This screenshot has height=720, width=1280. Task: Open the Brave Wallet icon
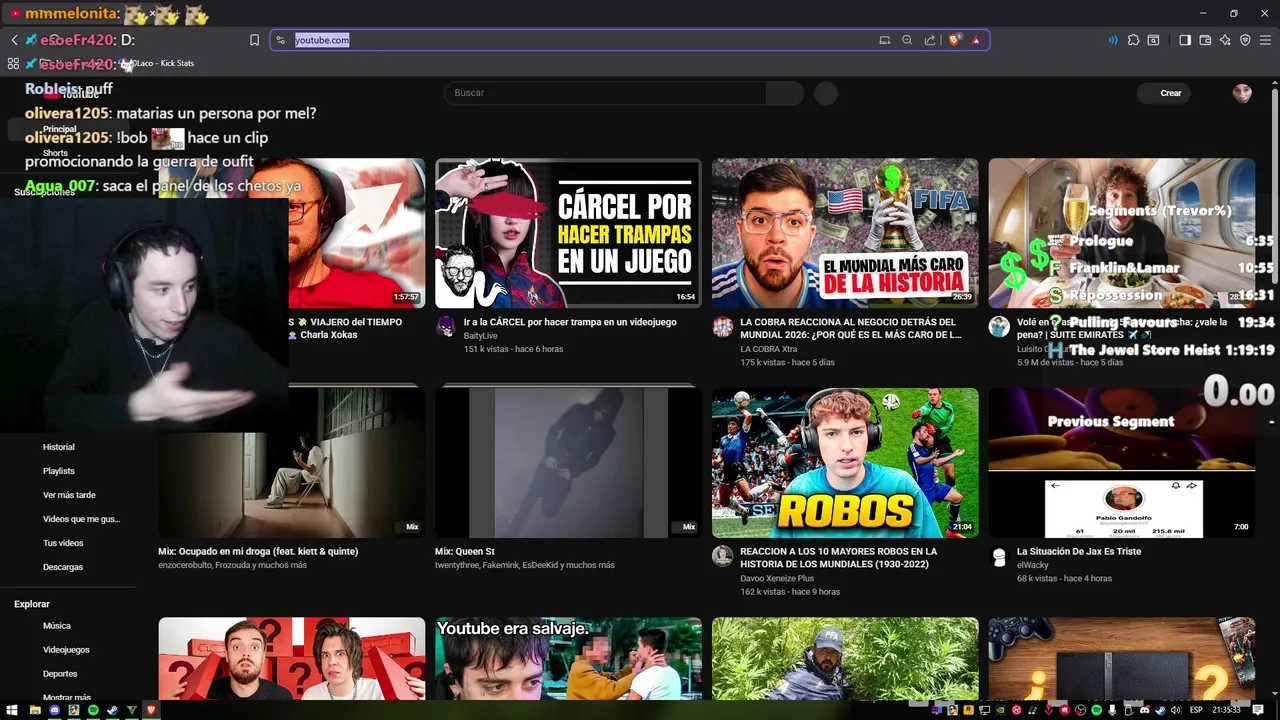point(1205,40)
